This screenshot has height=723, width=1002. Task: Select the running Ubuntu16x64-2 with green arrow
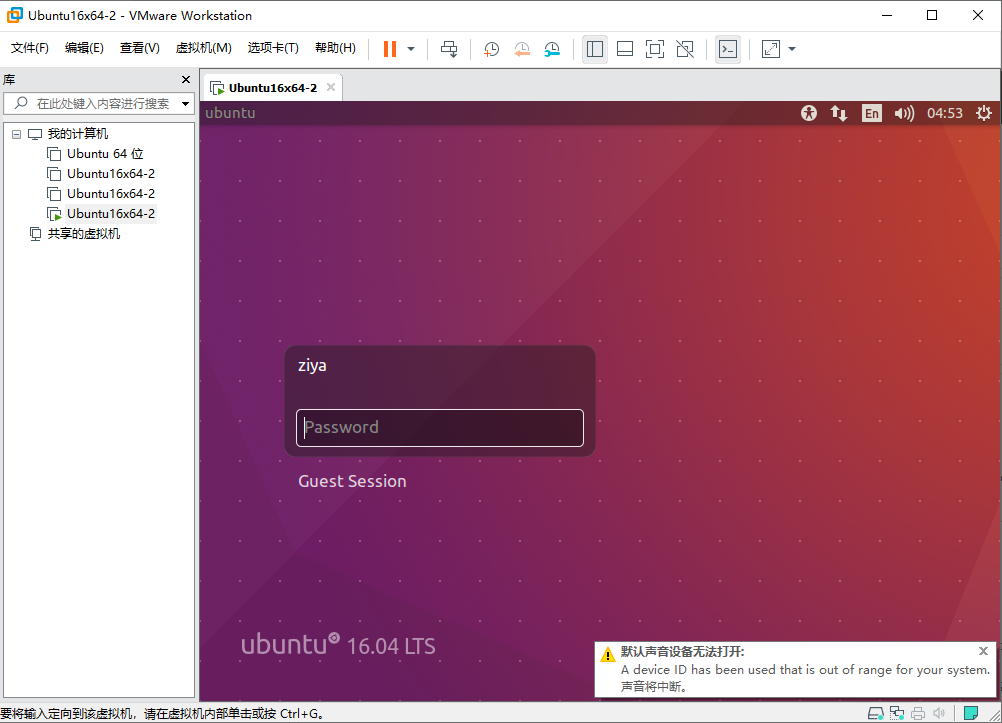111,214
